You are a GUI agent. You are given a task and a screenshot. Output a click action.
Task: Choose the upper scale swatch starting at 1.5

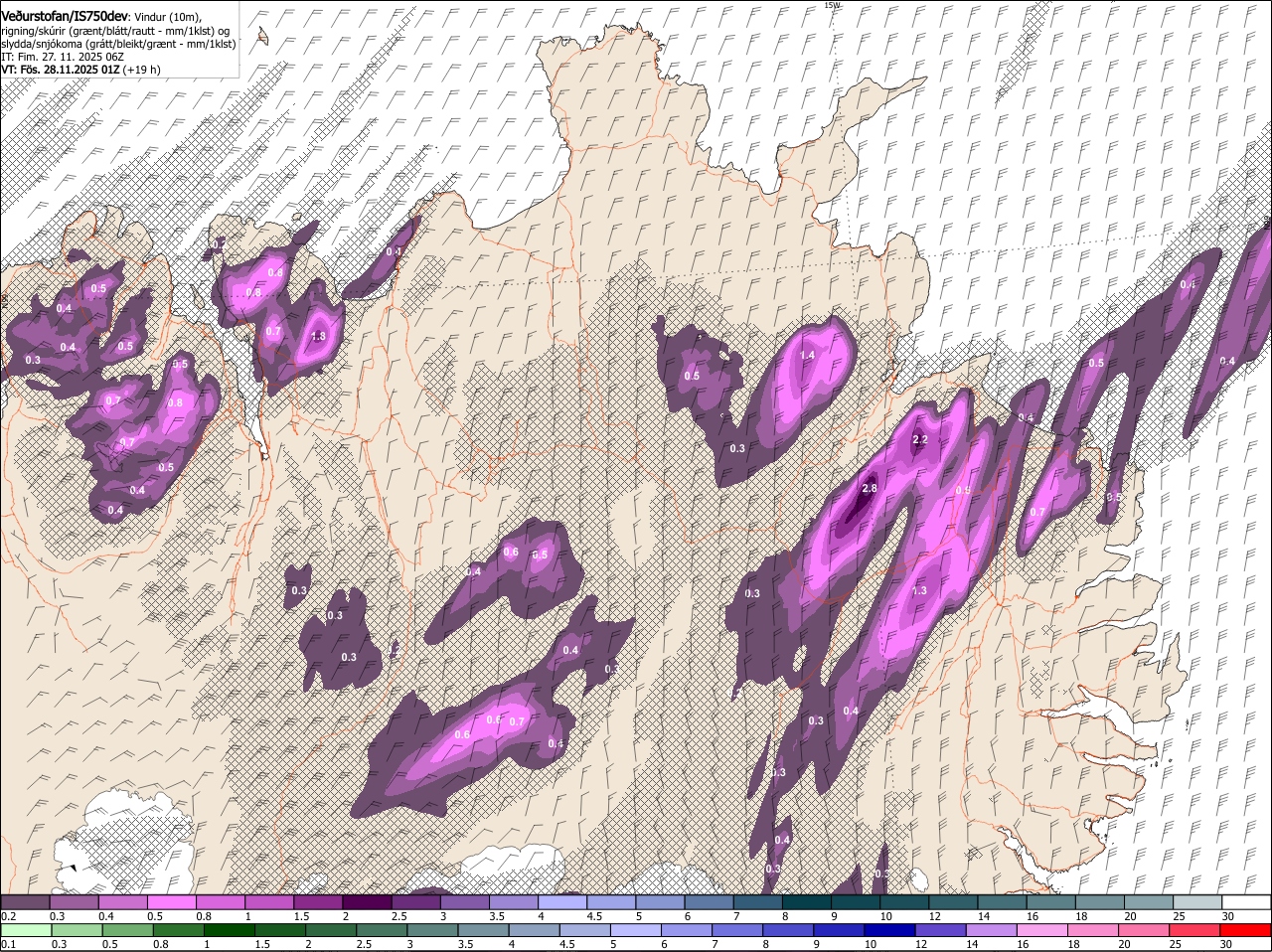pyautogui.click(x=318, y=902)
